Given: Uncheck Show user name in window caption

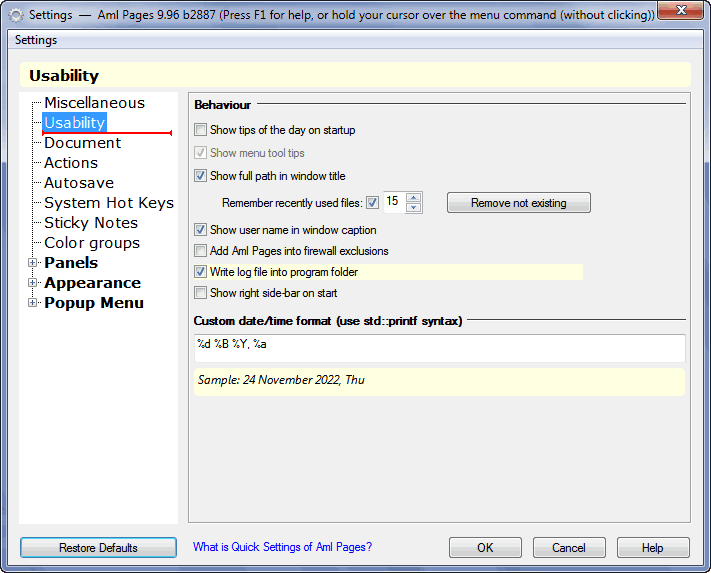Looking at the screenshot, I should tap(200, 229).
